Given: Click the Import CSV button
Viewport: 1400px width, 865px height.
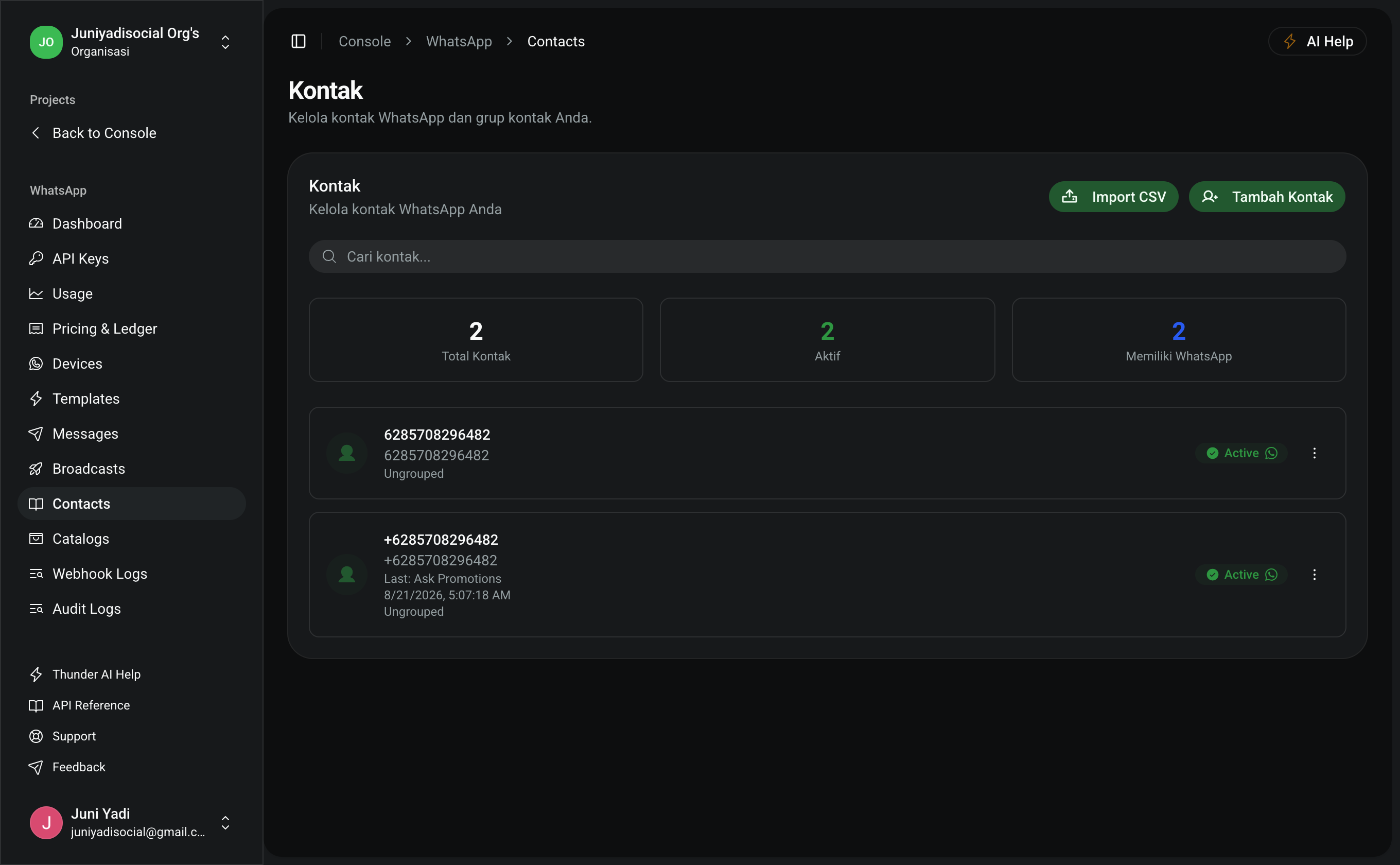Looking at the screenshot, I should click(x=1113, y=197).
